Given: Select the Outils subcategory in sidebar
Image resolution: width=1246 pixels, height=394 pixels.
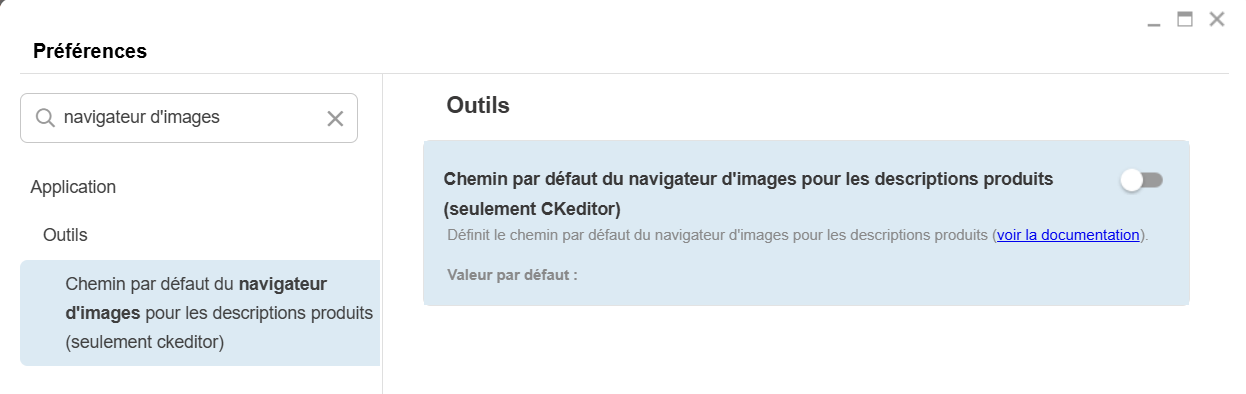Looking at the screenshot, I should coord(65,235).
